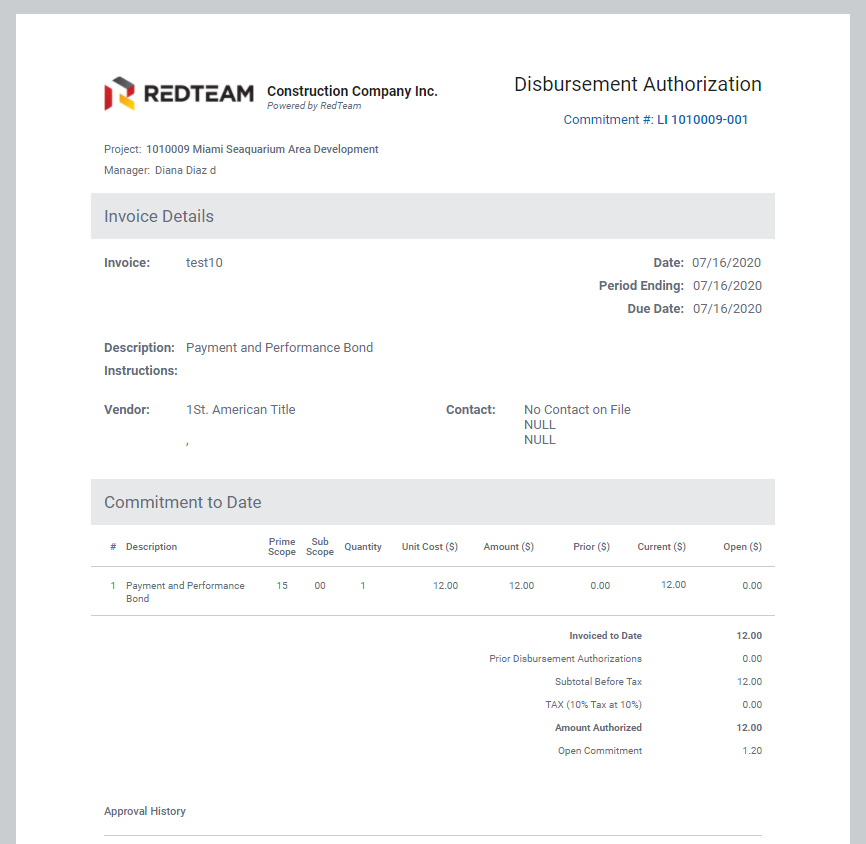This screenshot has width=866, height=844.
Task: Click the Invoice Details section header
Action: [159, 217]
